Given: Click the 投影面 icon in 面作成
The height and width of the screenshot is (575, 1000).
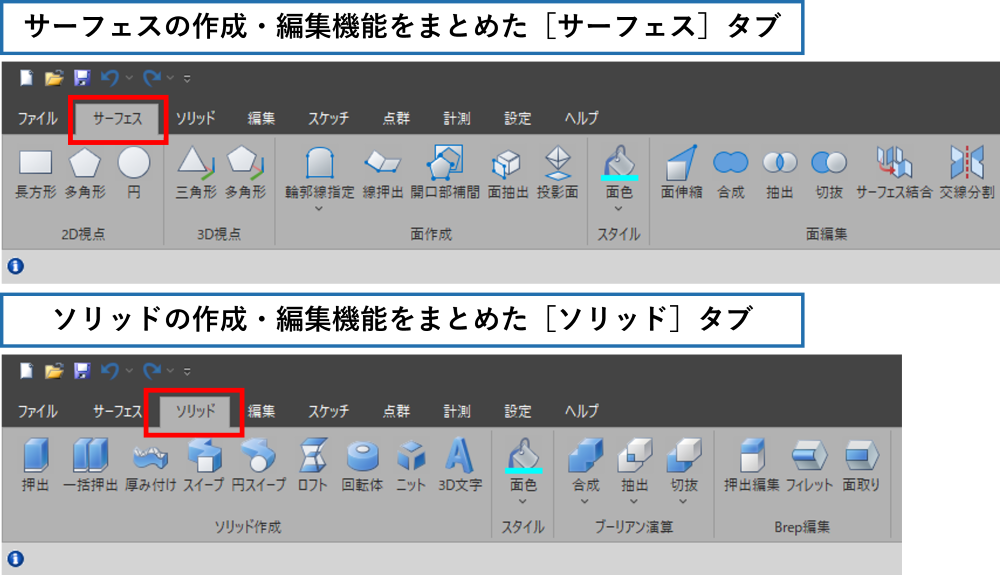Looking at the screenshot, I should point(557,170).
